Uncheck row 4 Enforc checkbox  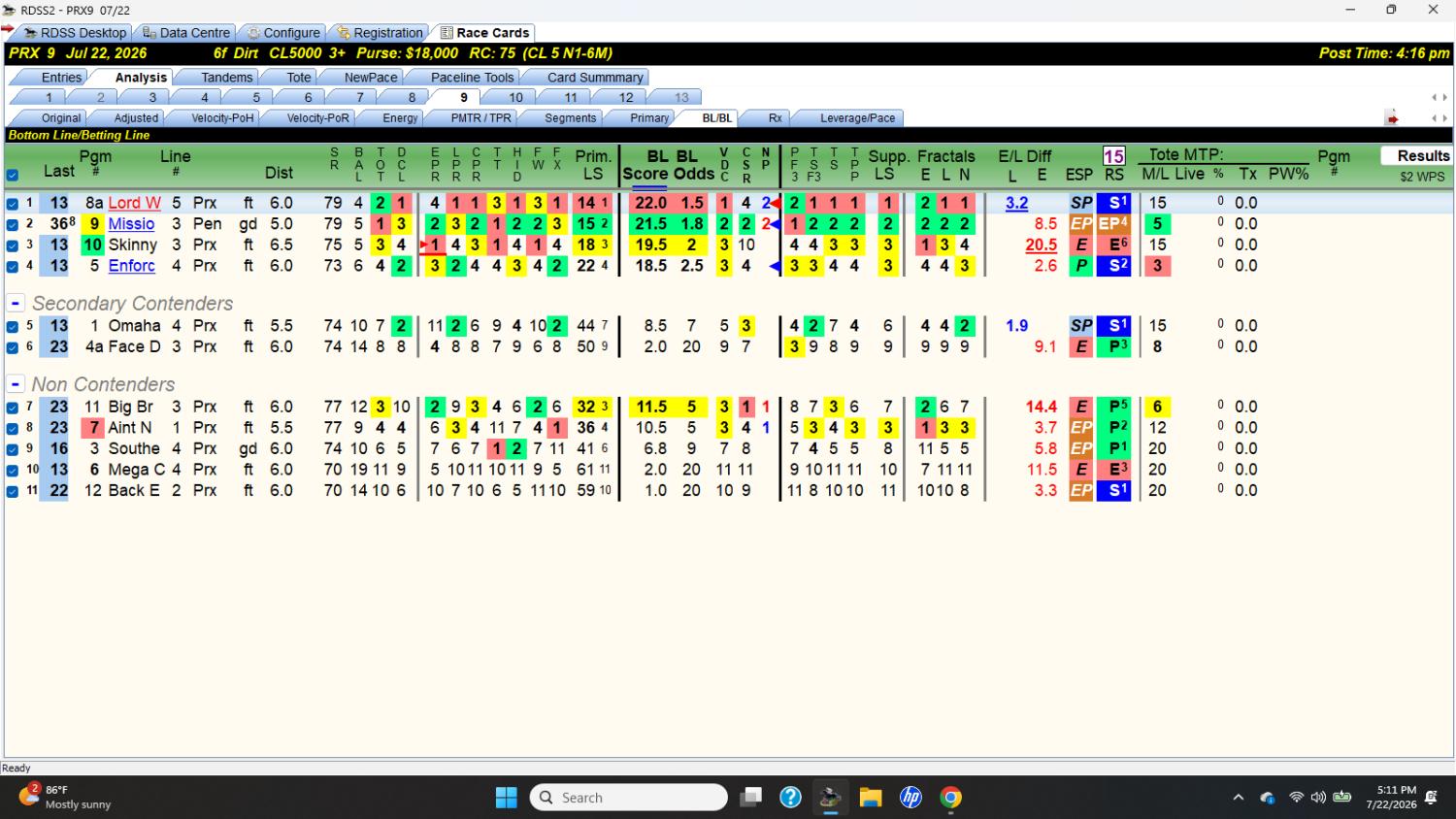(12, 266)
